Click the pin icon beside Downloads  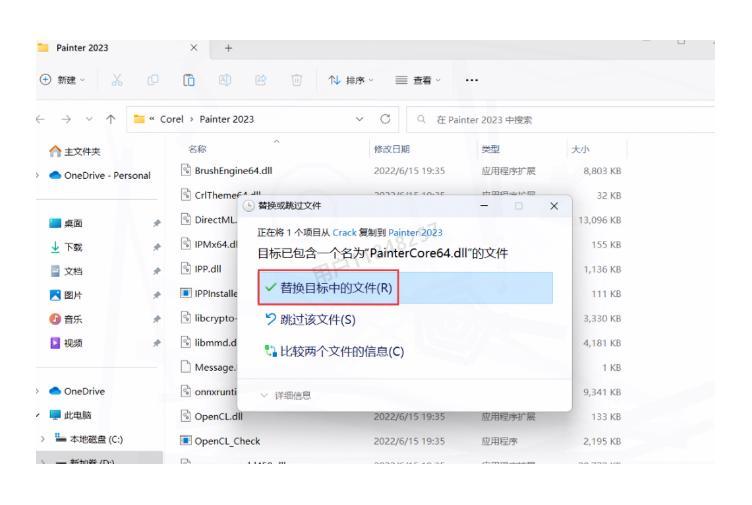click(x=157, y=247)
